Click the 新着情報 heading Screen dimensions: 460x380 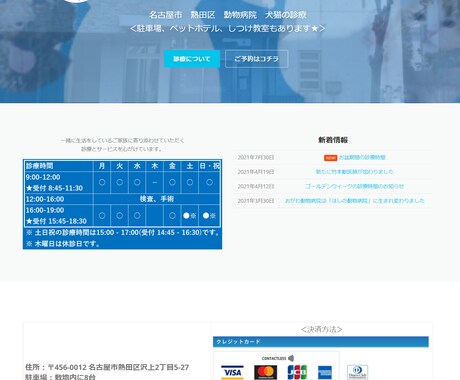[x=333, y=140]
